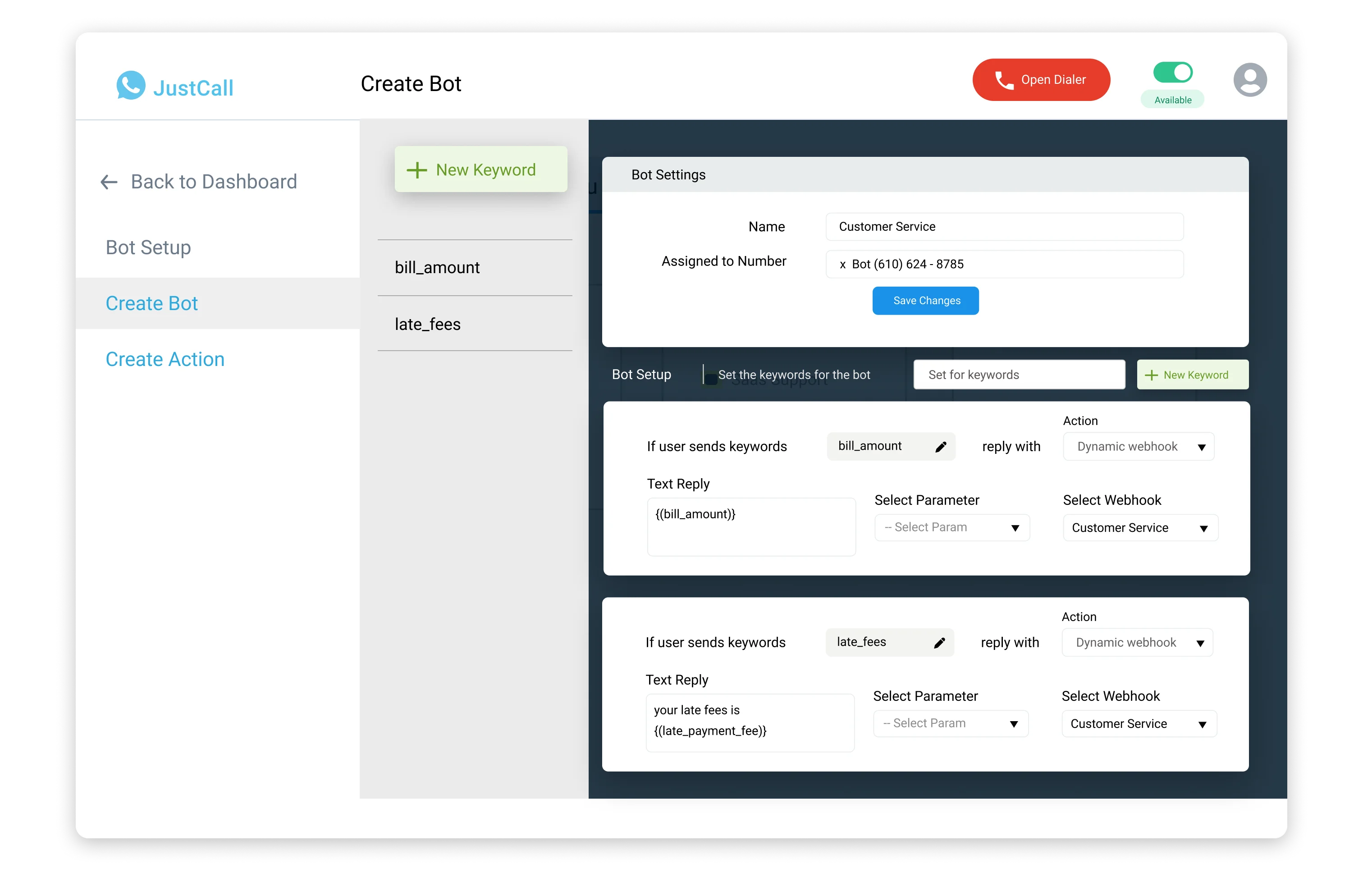
Task: Toggle the Available status switch
Action: [1173, 73]
